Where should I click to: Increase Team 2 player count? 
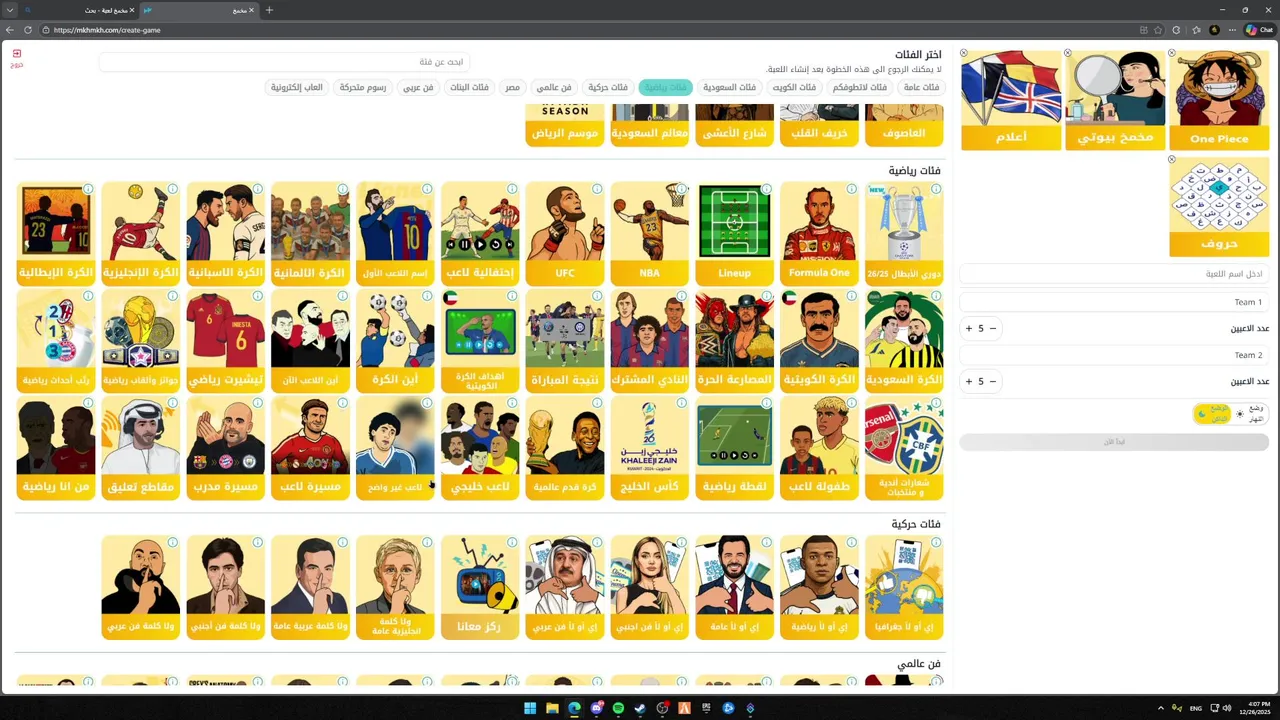click(968, 381)
